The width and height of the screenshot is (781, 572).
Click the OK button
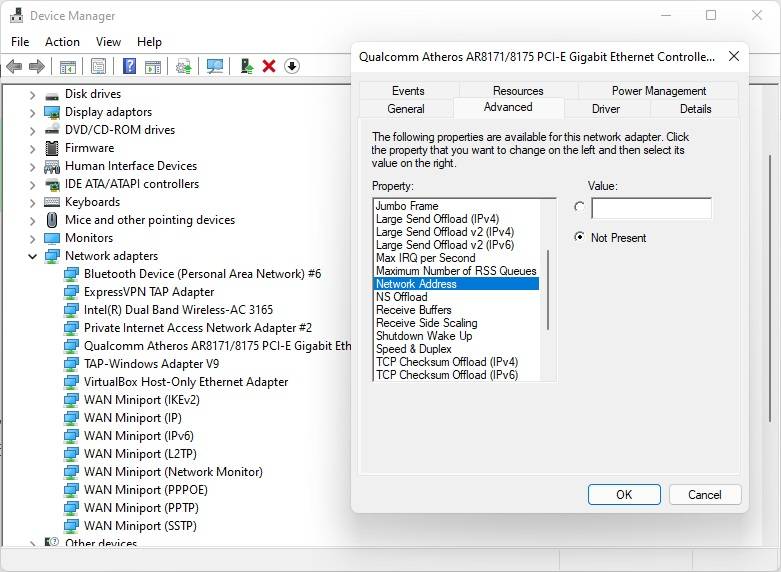(x=624, y=494)
